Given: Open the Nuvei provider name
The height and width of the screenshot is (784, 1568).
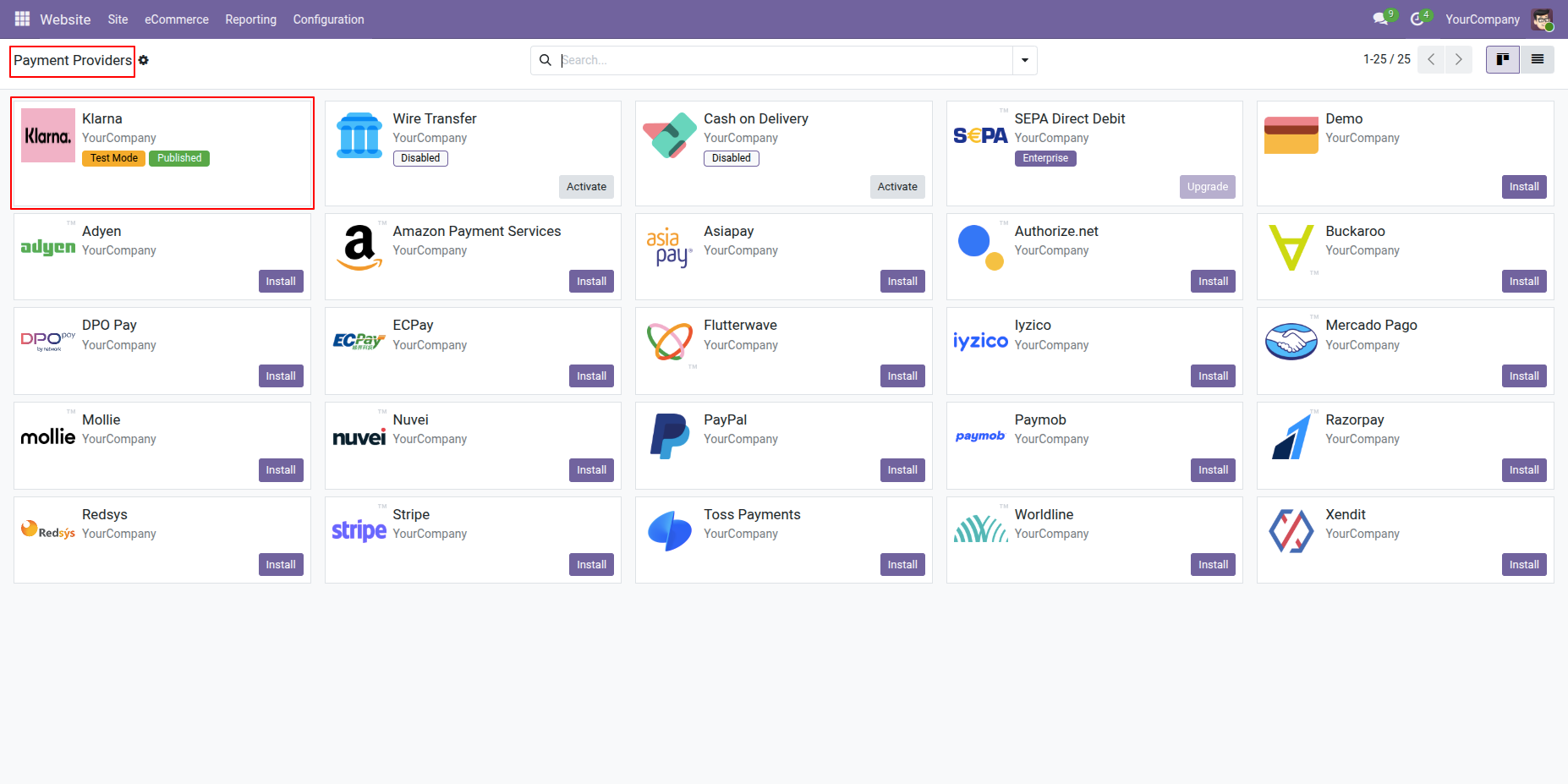Looking at the screenshot, I should [411, 420].
